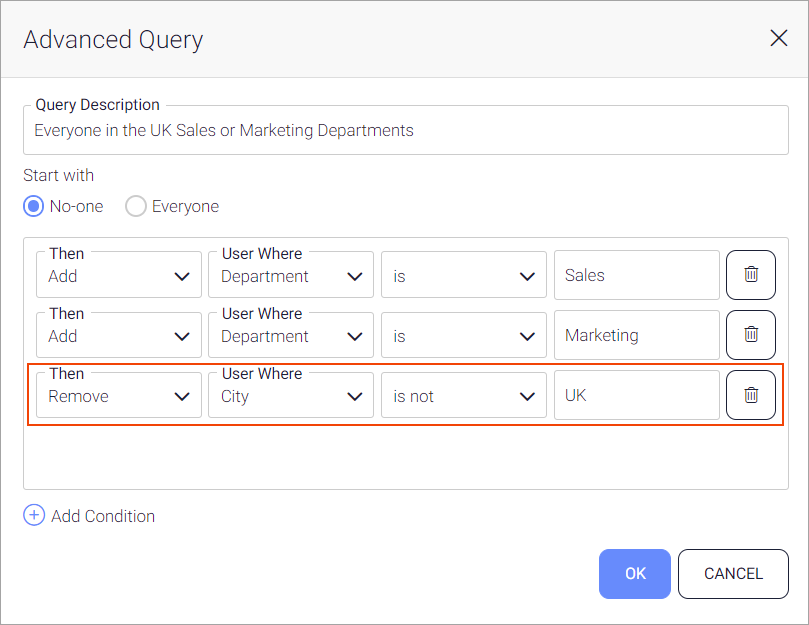Open the Then dropdown in Sales row
The image size is (809, 625).
point(118,276)
